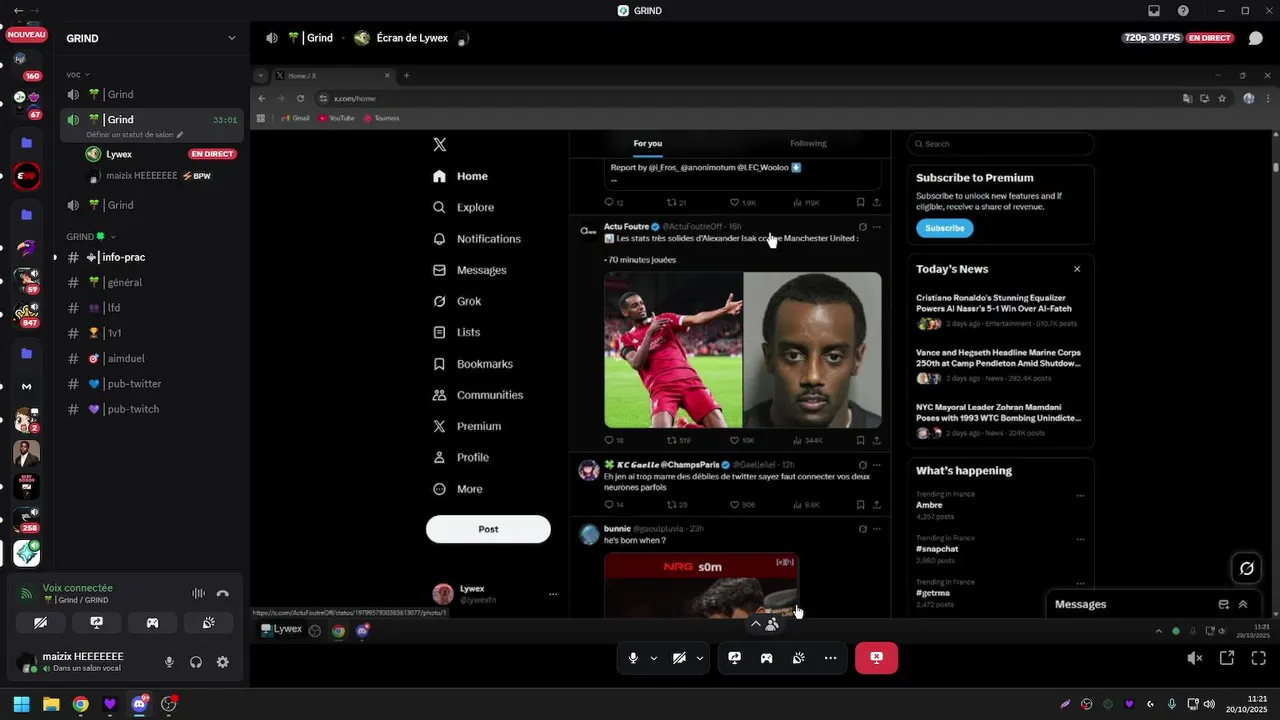This screenshot has height=720, width=1280.
Task: Show members using the chevron people pill
Action: coord(764,624)
